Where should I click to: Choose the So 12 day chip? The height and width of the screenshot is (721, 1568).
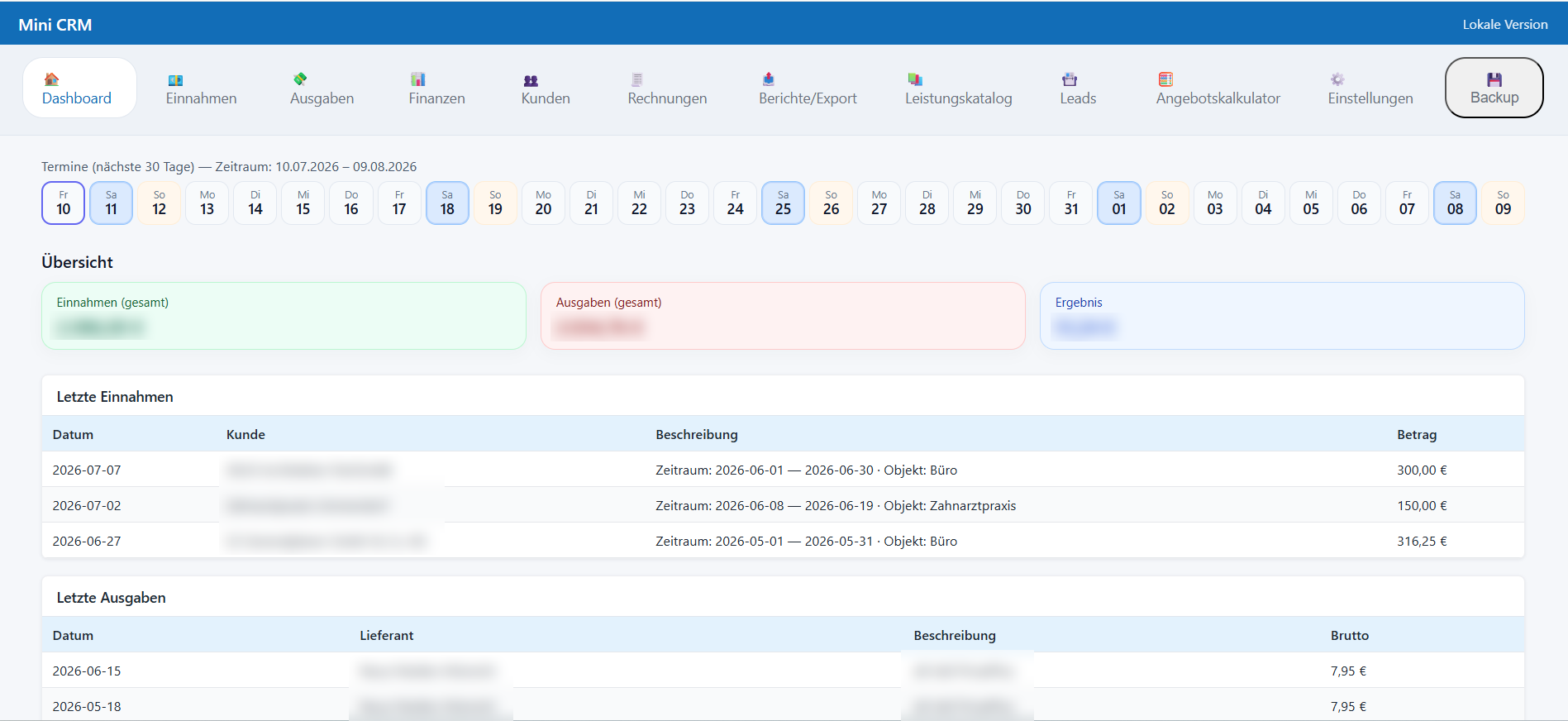(x=160, y=203)
